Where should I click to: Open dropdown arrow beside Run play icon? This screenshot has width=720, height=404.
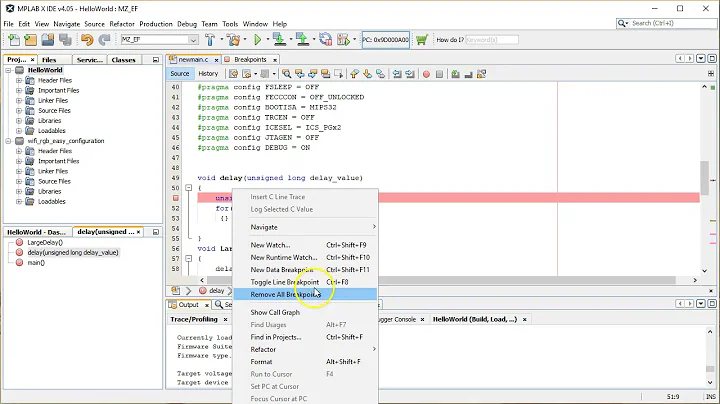pyautogui.click(x=268, y=40)
